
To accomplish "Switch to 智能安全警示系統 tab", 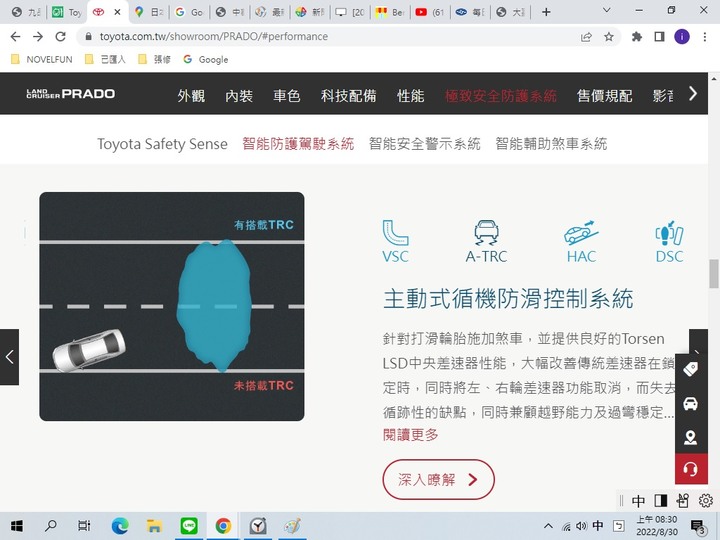I will coord(424,144).
